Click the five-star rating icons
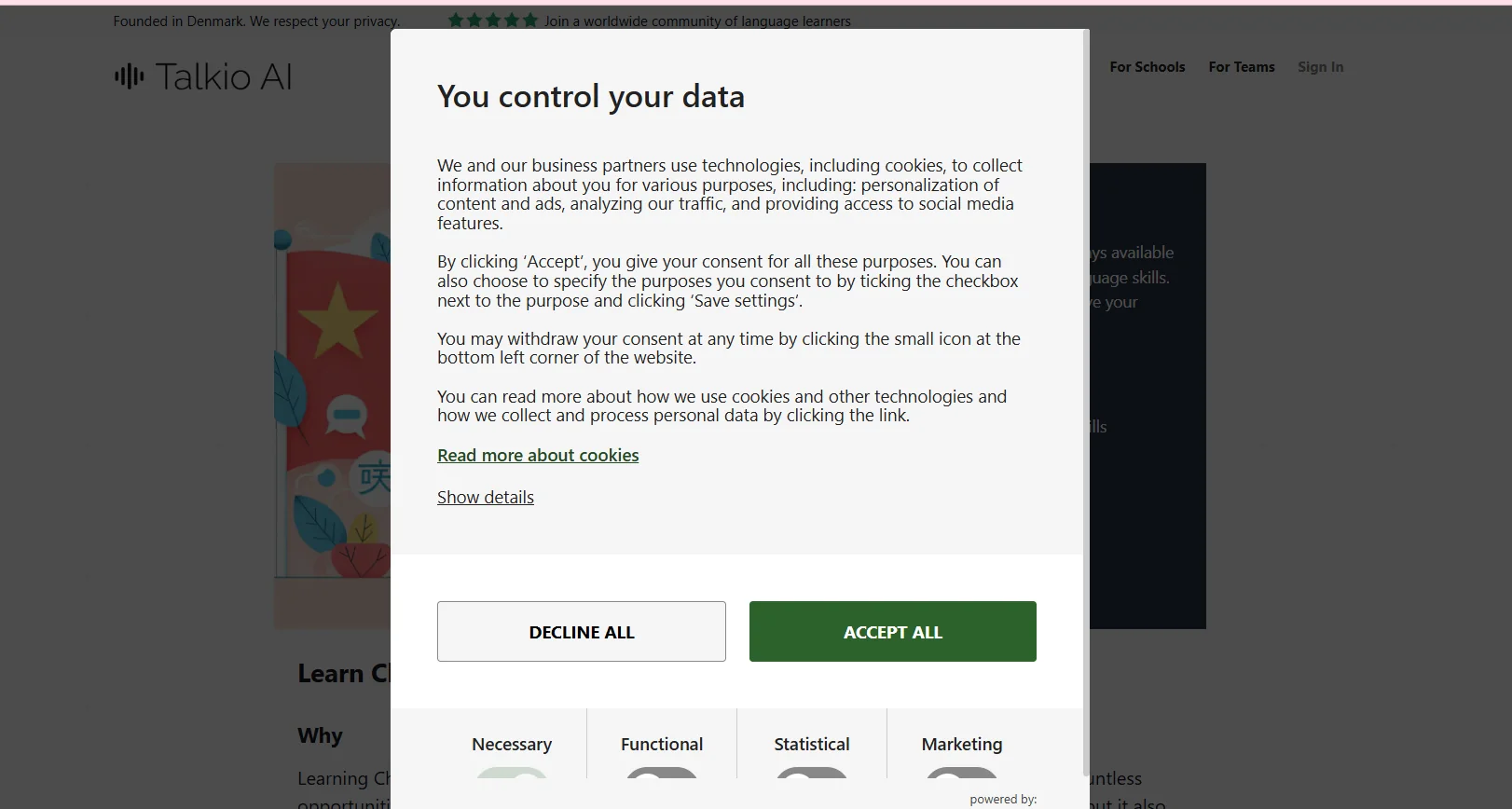 click(x=492, y=21)
